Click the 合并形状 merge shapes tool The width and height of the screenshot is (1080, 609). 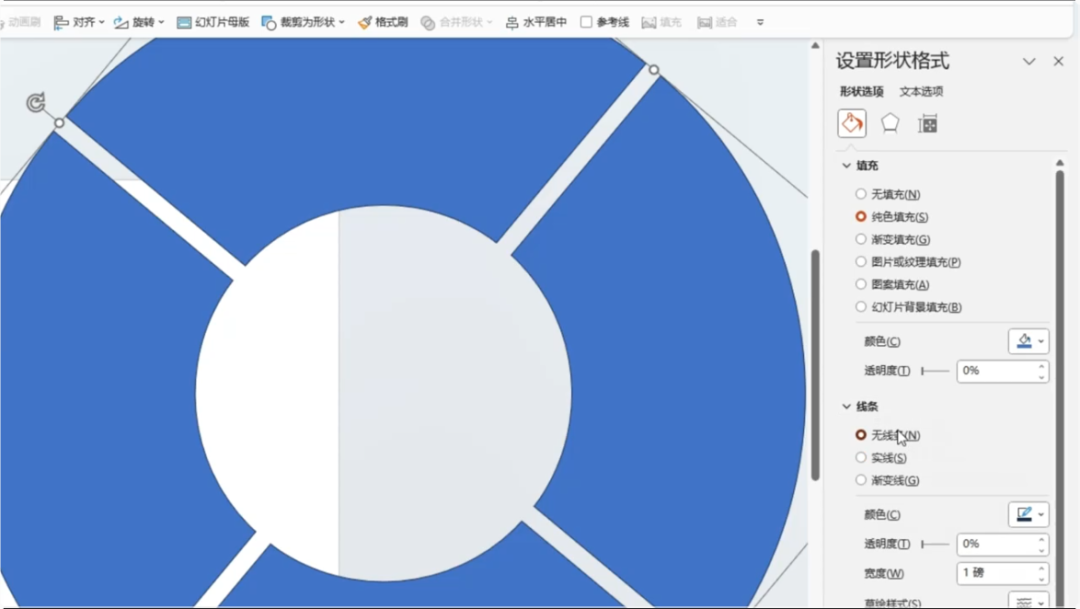456,22
